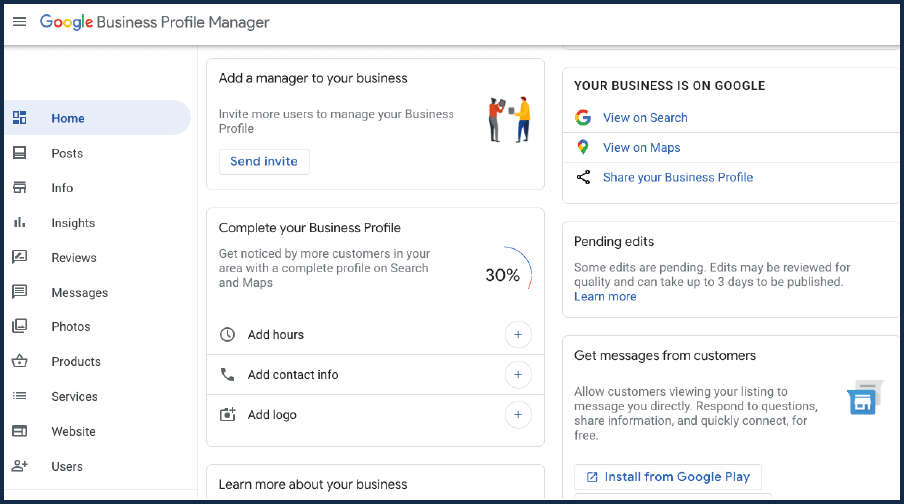The width and height of the screenshot is (904, 504).
Task: Click the Reviews sidebar icon
Action: point(20,257)
